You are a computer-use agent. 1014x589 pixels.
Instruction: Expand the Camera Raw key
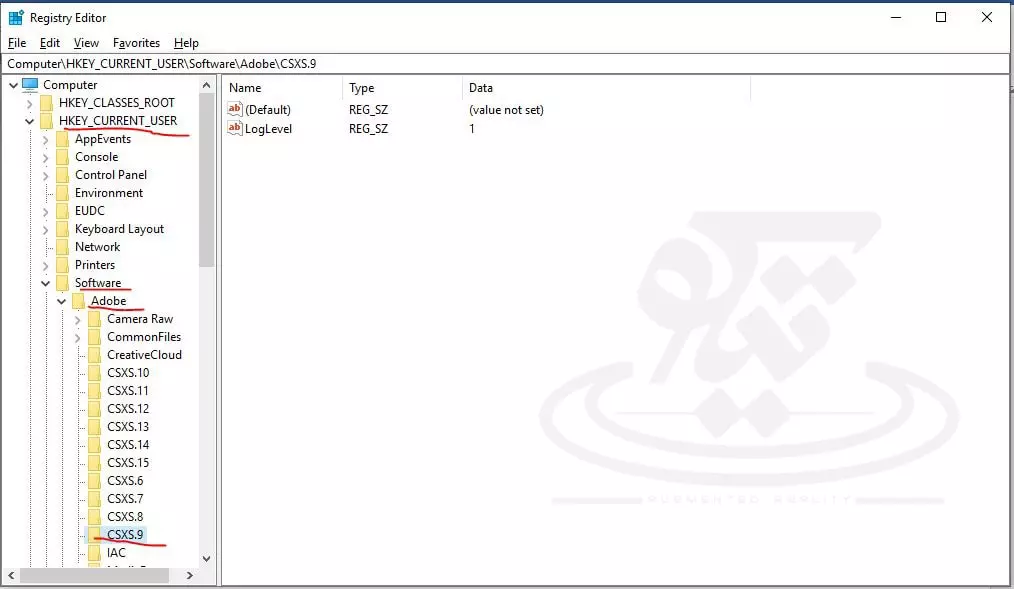[78, 319]
